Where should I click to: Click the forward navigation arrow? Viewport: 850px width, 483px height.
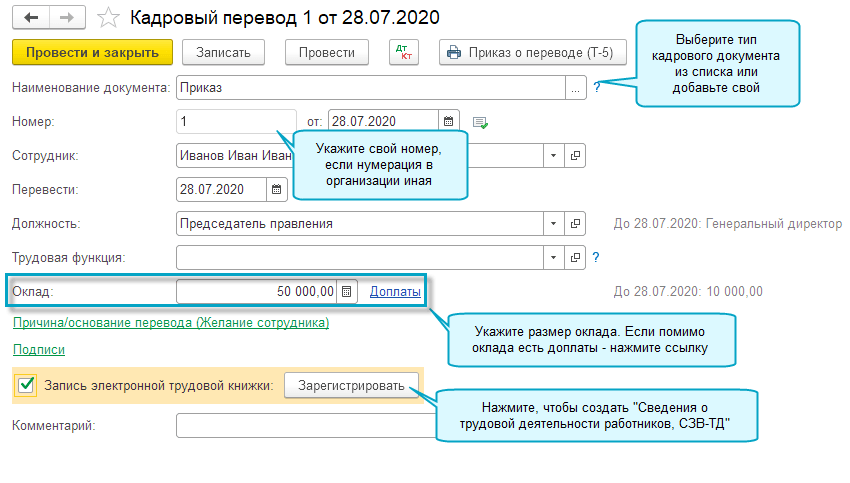click(67, 18)
